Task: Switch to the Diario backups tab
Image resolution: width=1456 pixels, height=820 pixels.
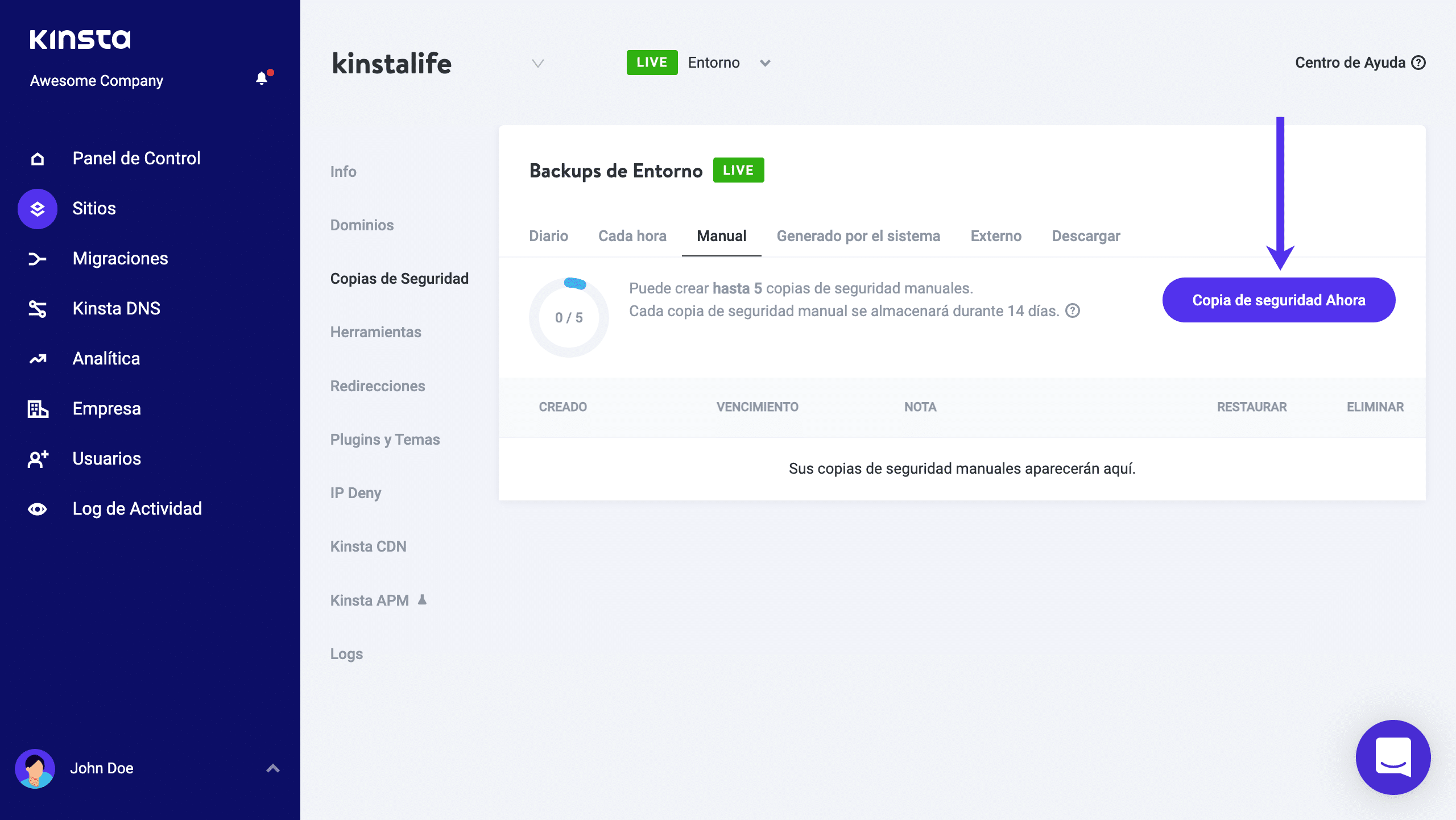Action: coord(548,236)
